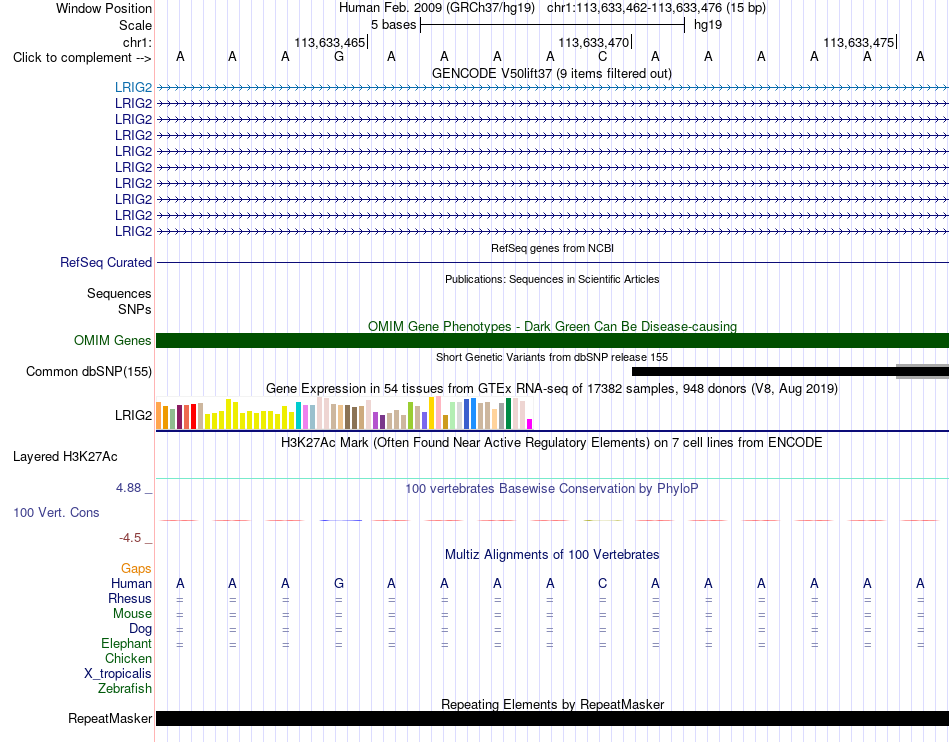Click C in the Human alignment row
950x742 pixels.
click(x=602, y=583)
